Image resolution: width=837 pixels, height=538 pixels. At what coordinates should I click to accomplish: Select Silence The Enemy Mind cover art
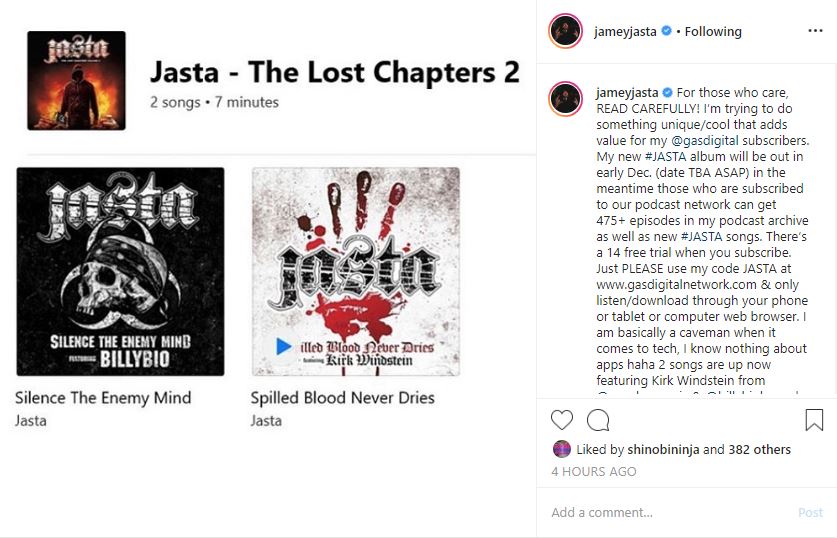pyautogui.click(x=120, y=271)
